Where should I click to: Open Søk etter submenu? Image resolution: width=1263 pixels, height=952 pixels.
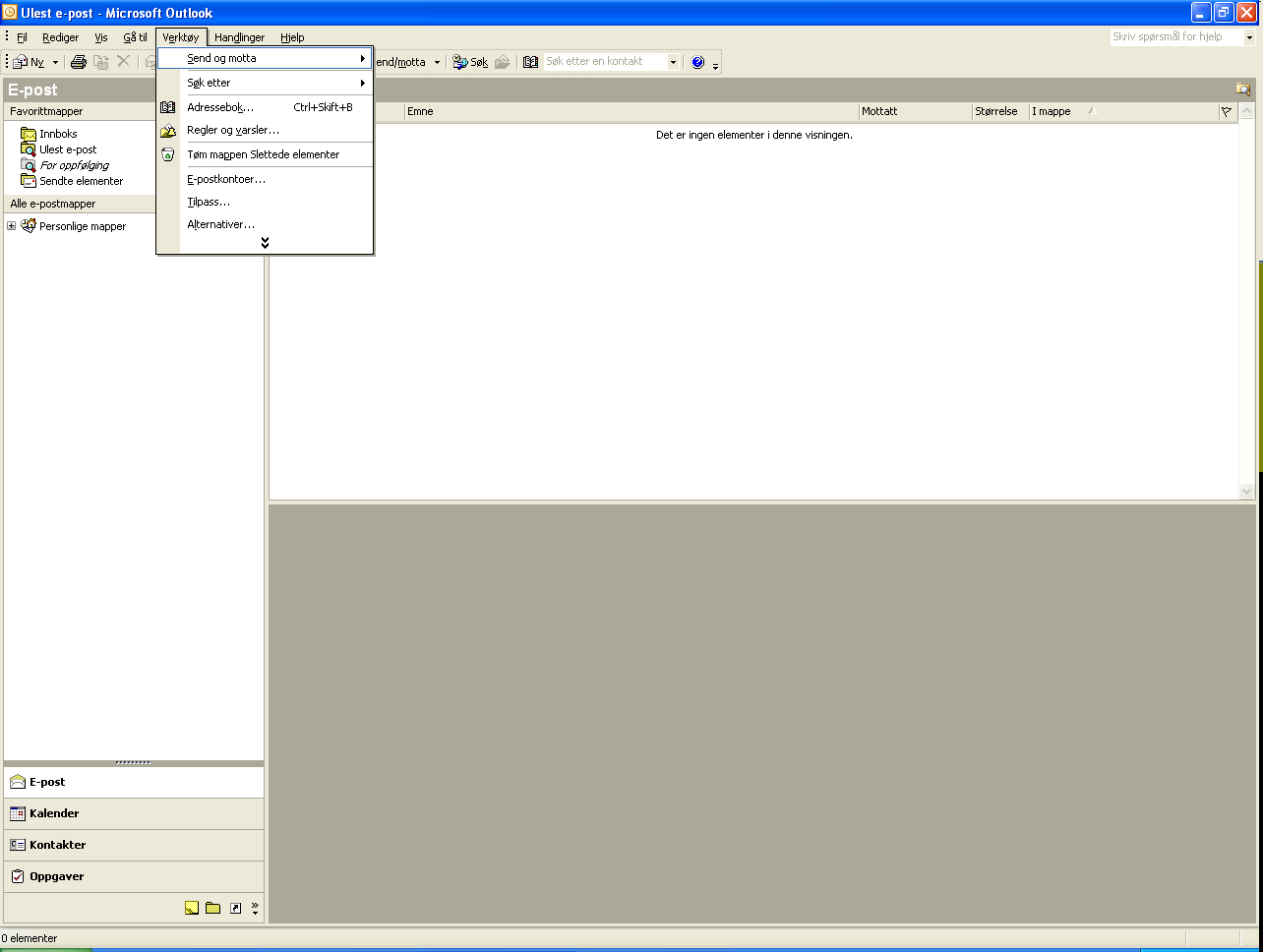265,83
